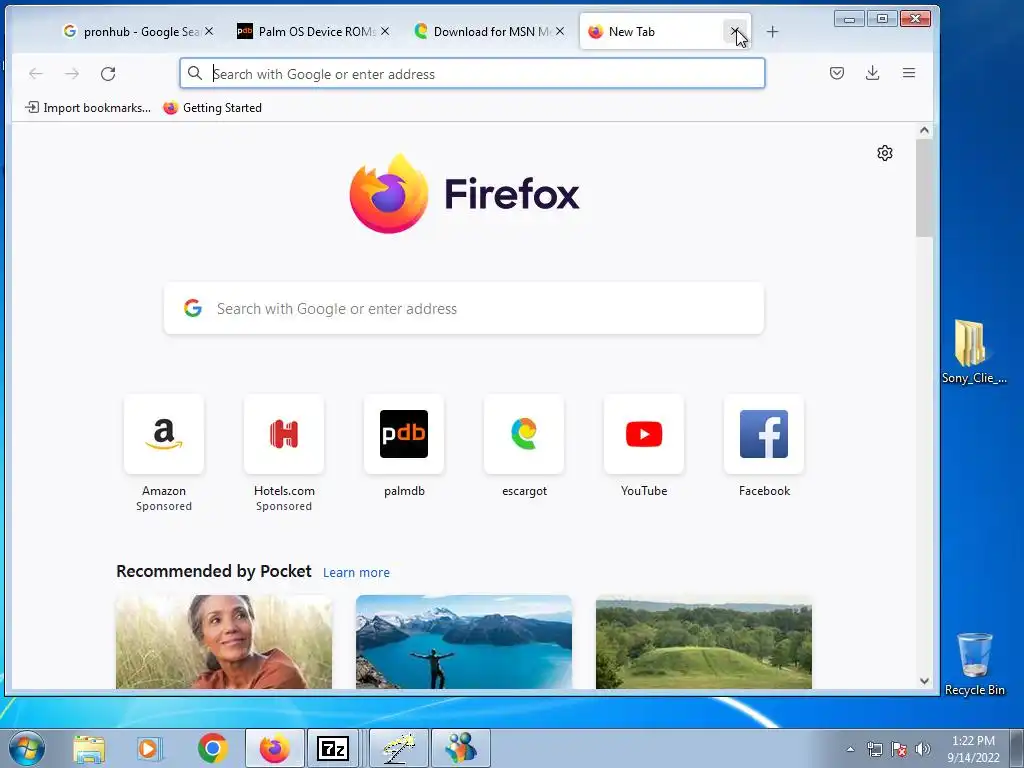Click the volume speaker tray icon
The height and width of the screenshot is (768, 1024).
(x=923, y=749)
